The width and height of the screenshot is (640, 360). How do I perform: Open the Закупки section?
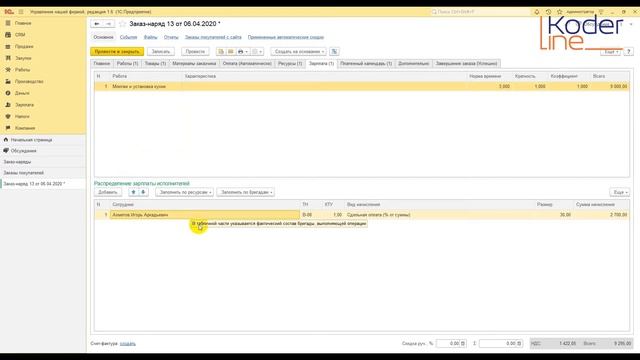tap(23, 58)
